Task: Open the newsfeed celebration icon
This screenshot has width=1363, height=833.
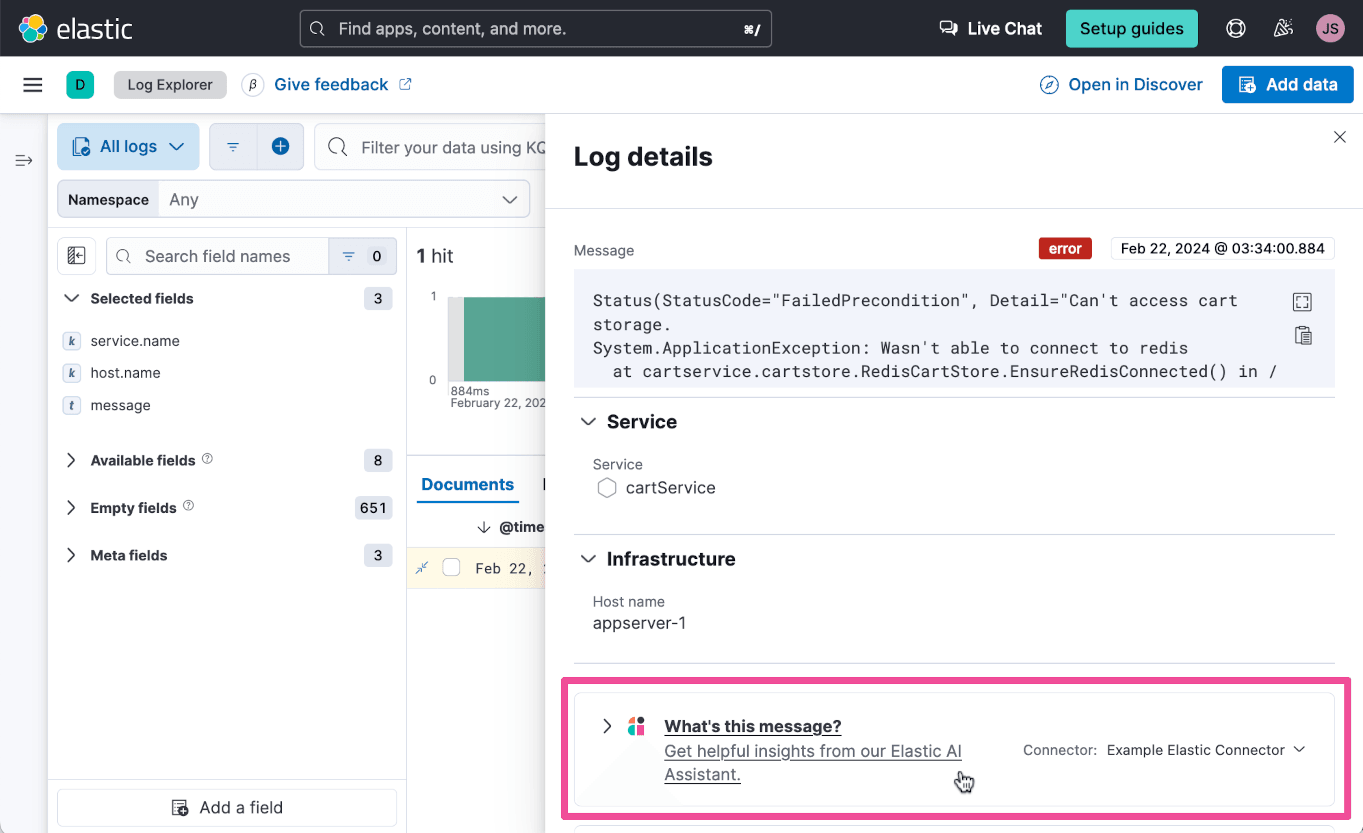Action: point(1283,29)
